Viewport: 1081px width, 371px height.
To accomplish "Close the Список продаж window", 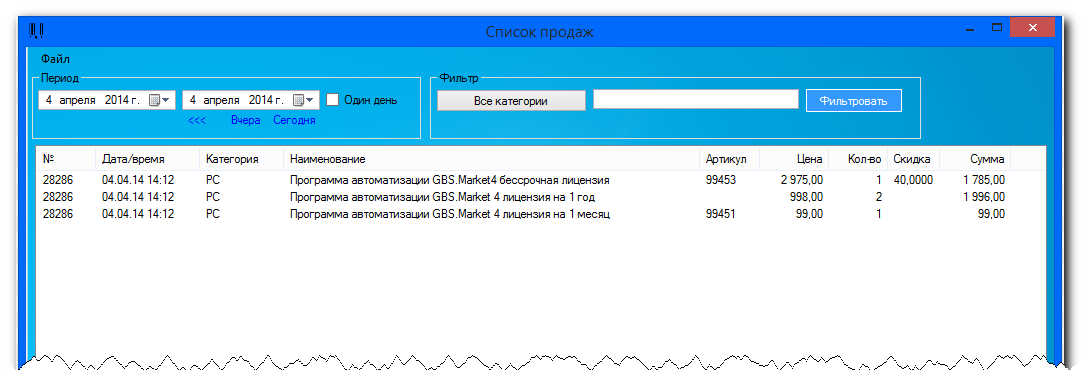I will [1032, 28].
